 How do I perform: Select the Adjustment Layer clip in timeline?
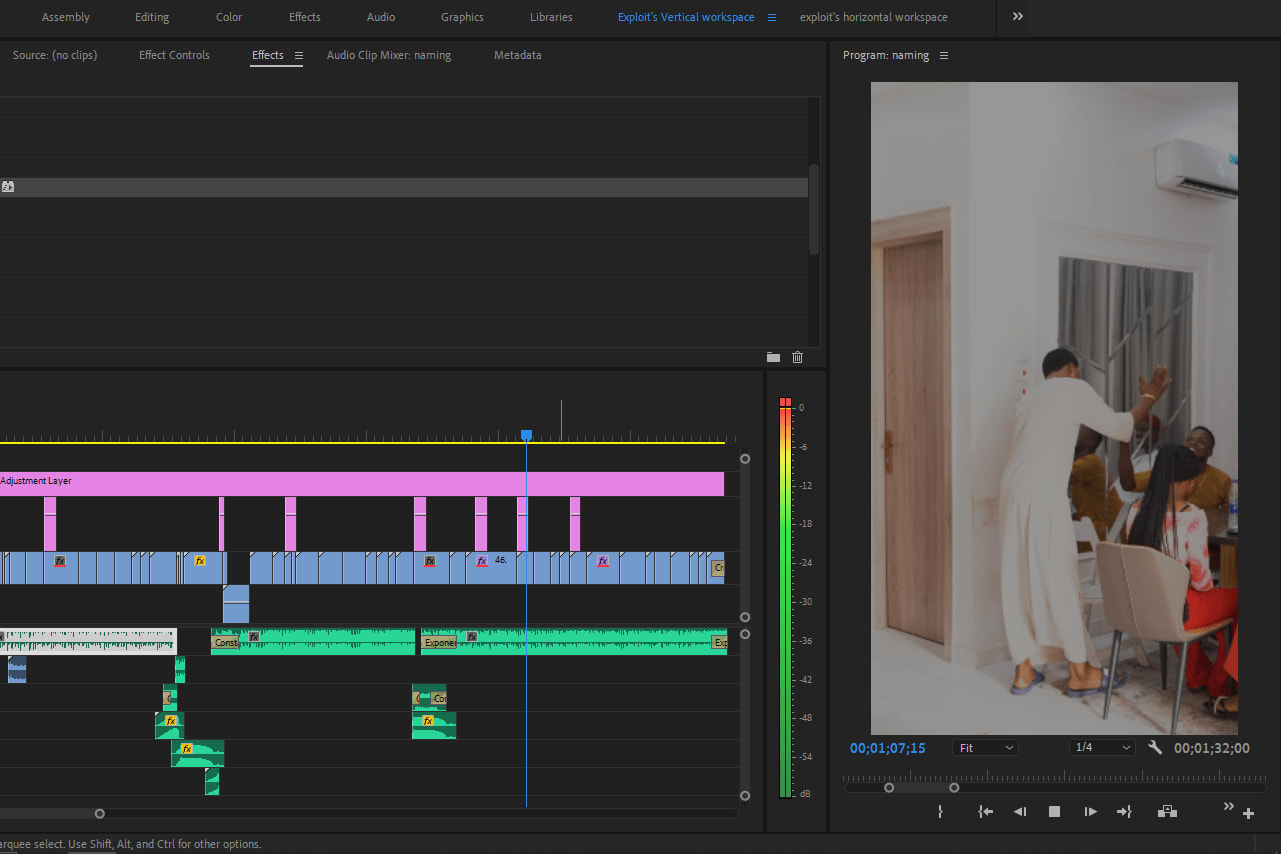(300, 483)
